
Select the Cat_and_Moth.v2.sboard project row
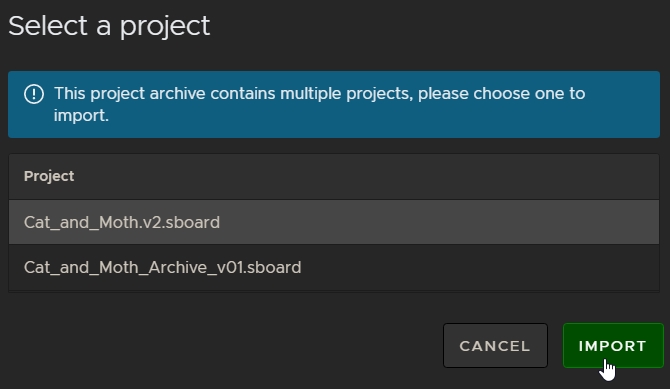point(334,222)
